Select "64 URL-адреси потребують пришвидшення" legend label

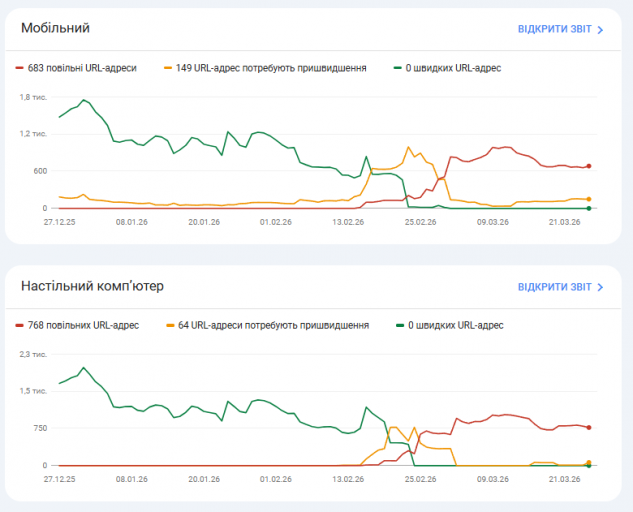(x=272, y=325)
